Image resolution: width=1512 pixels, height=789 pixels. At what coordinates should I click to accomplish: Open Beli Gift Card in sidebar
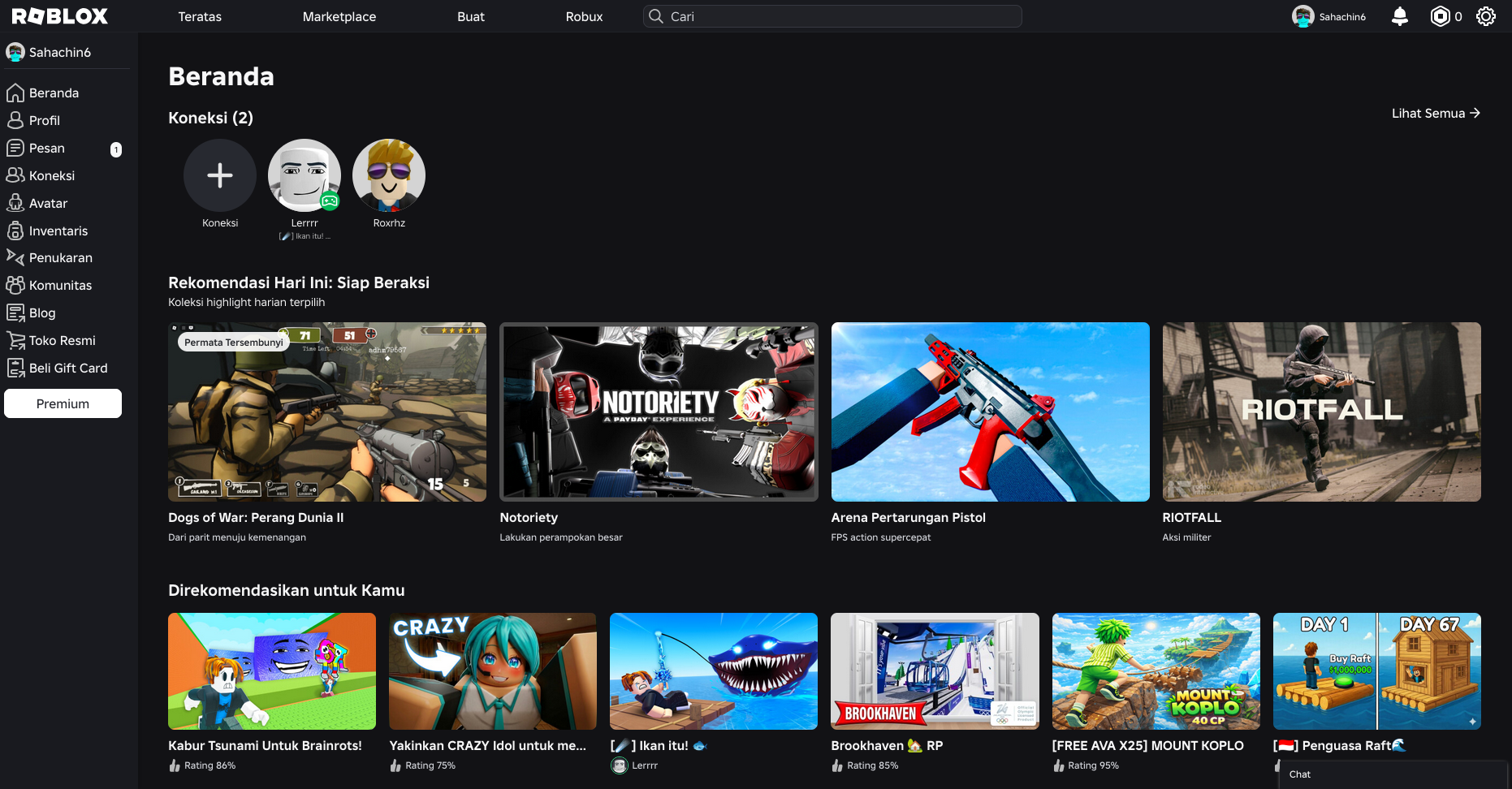click(x=67, y=369)
